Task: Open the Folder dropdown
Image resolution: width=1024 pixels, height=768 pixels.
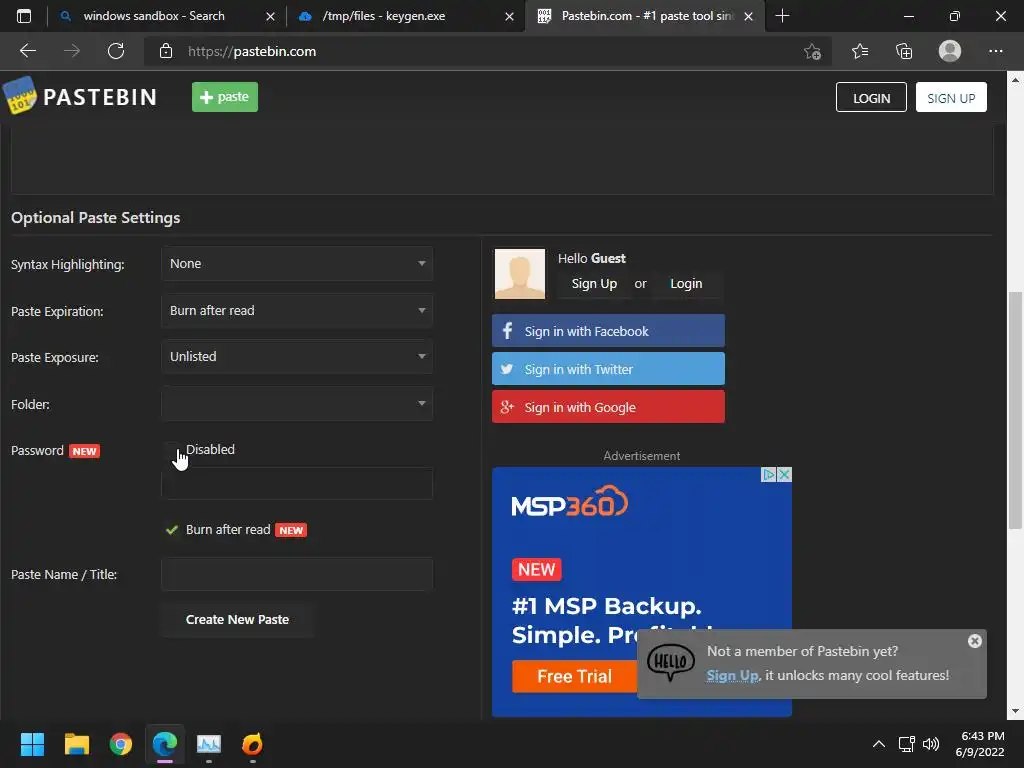Action: [297, 404]
